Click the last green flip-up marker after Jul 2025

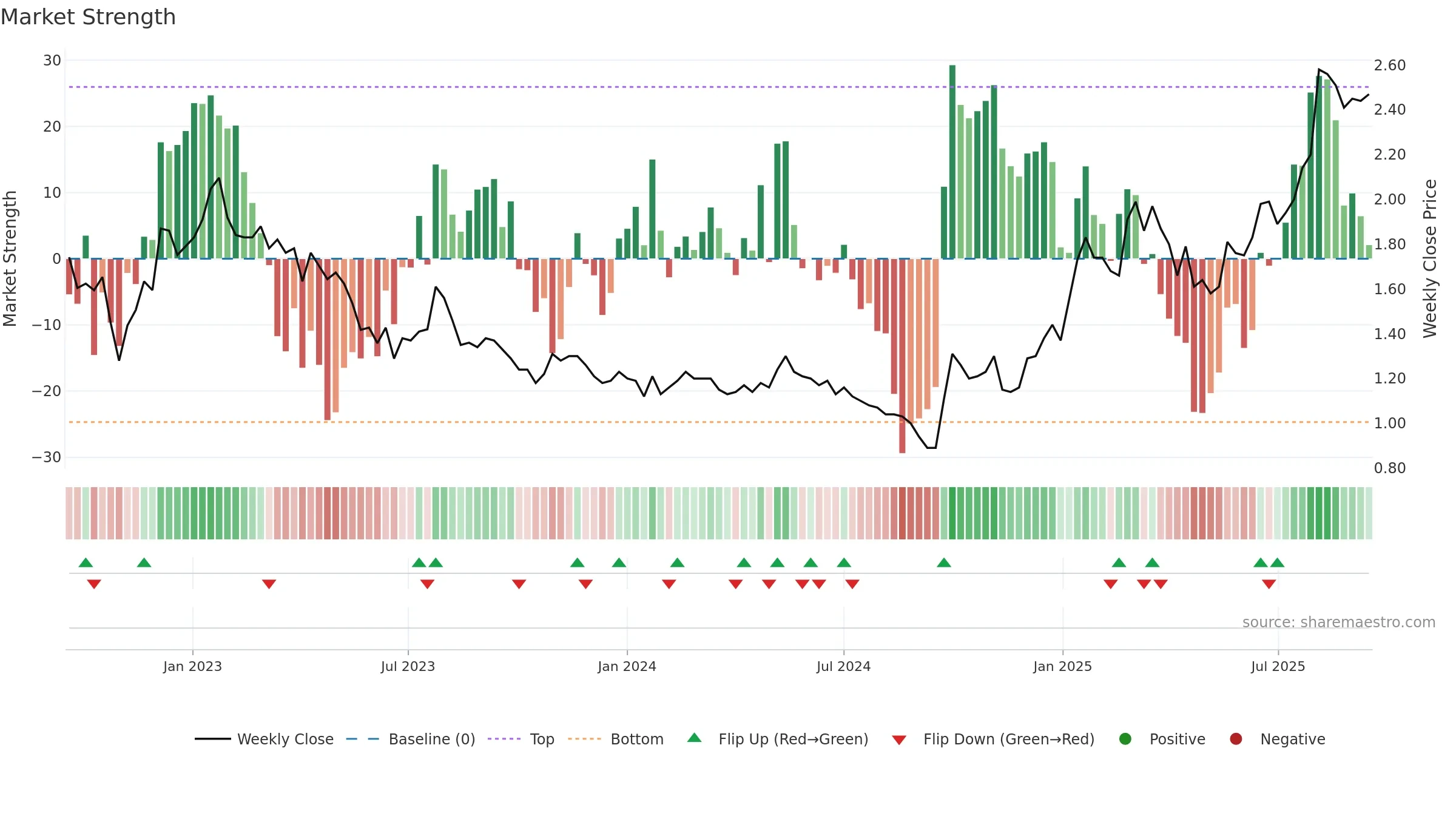pos(1277,562)
